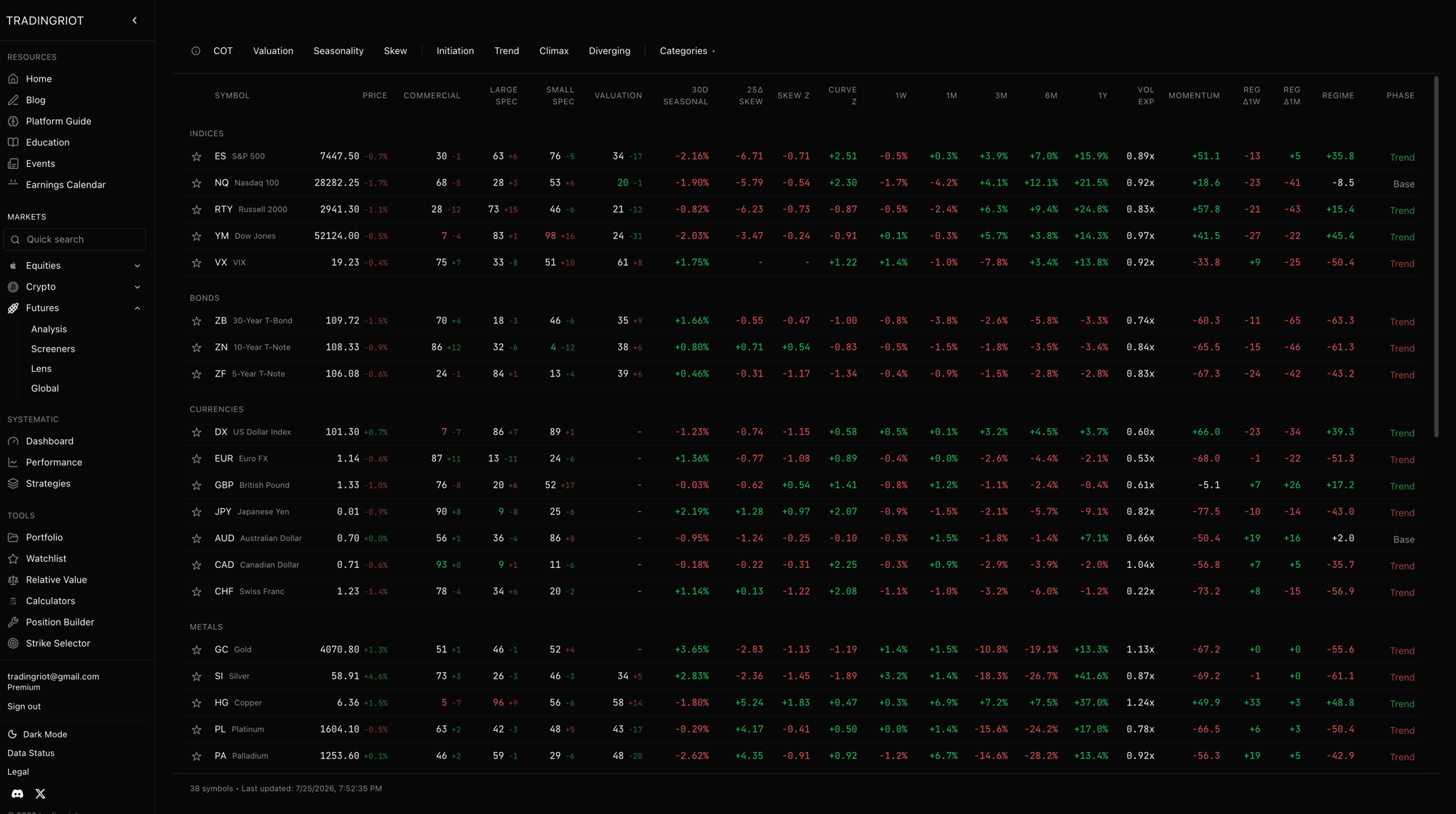Favorite the GC Gold row
The height and width of the screenshot is (814, 1456).
point(197,650)
